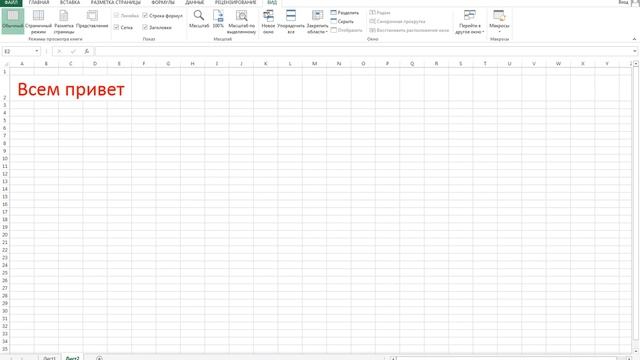The height and width of the screenshot is (360, 640).
Task: Open the ВСТАВКА insert tab
Action: coord(70,2)
